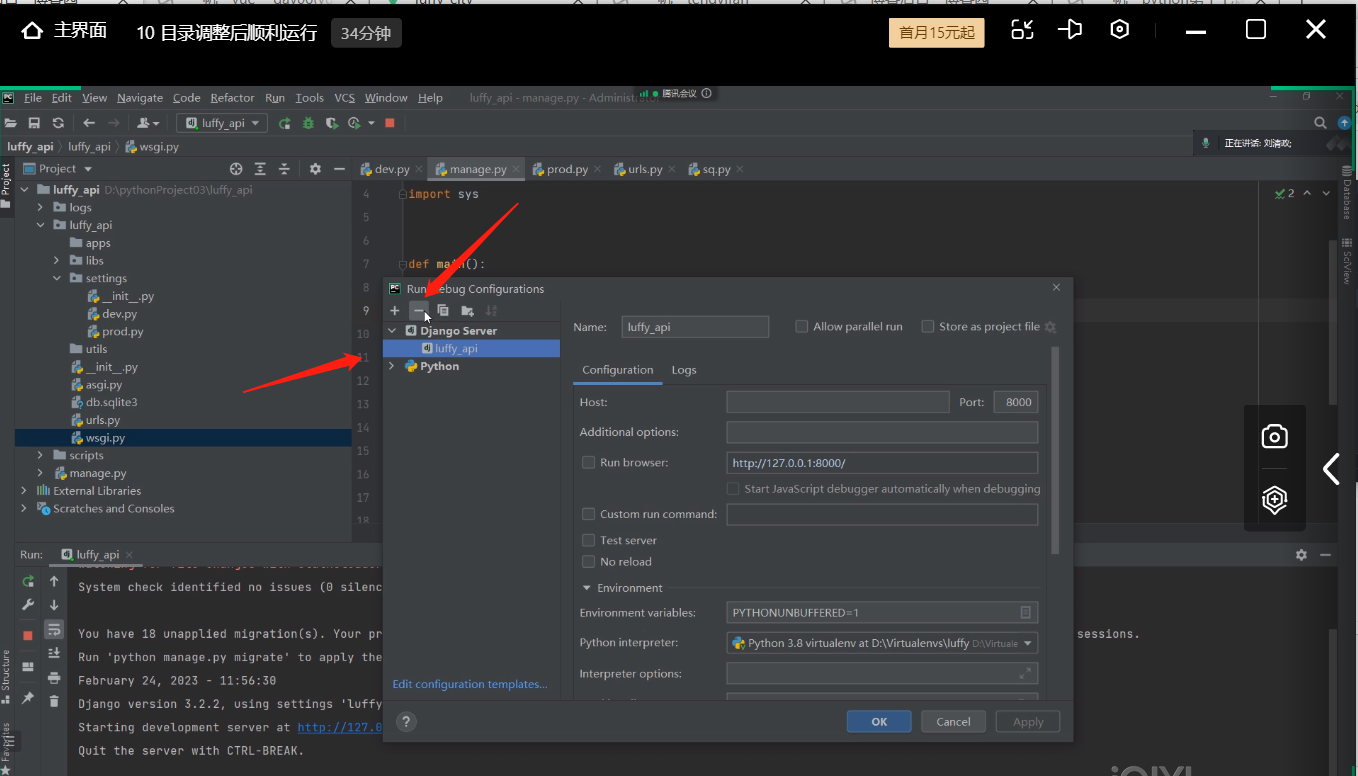Click the Remove Configuration minus icon
The width and height of the screenshot is (1358, 776).
pyautogui.click(x=419, y=310)
